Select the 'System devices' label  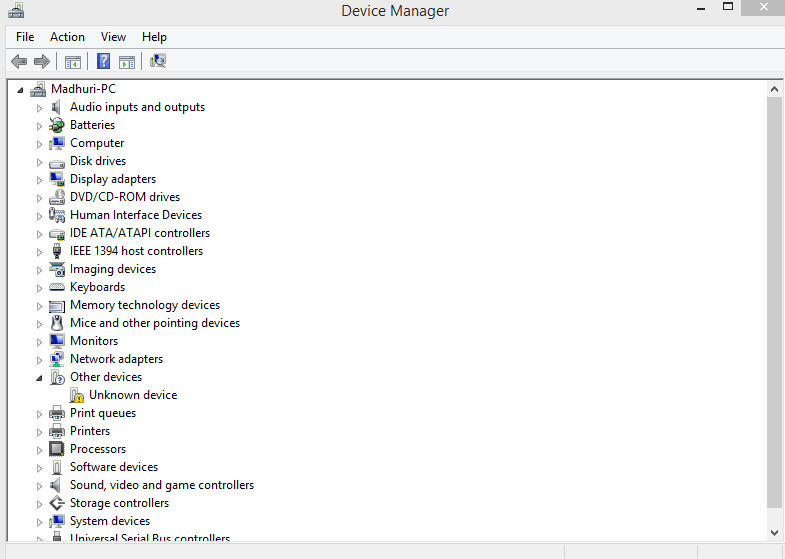coord(110,521)
